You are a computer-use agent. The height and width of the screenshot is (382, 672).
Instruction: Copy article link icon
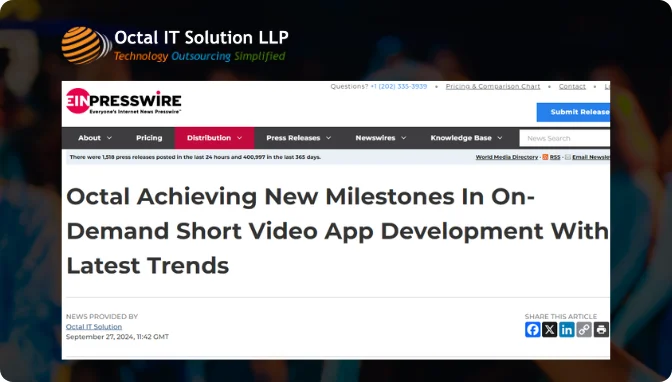584,330
